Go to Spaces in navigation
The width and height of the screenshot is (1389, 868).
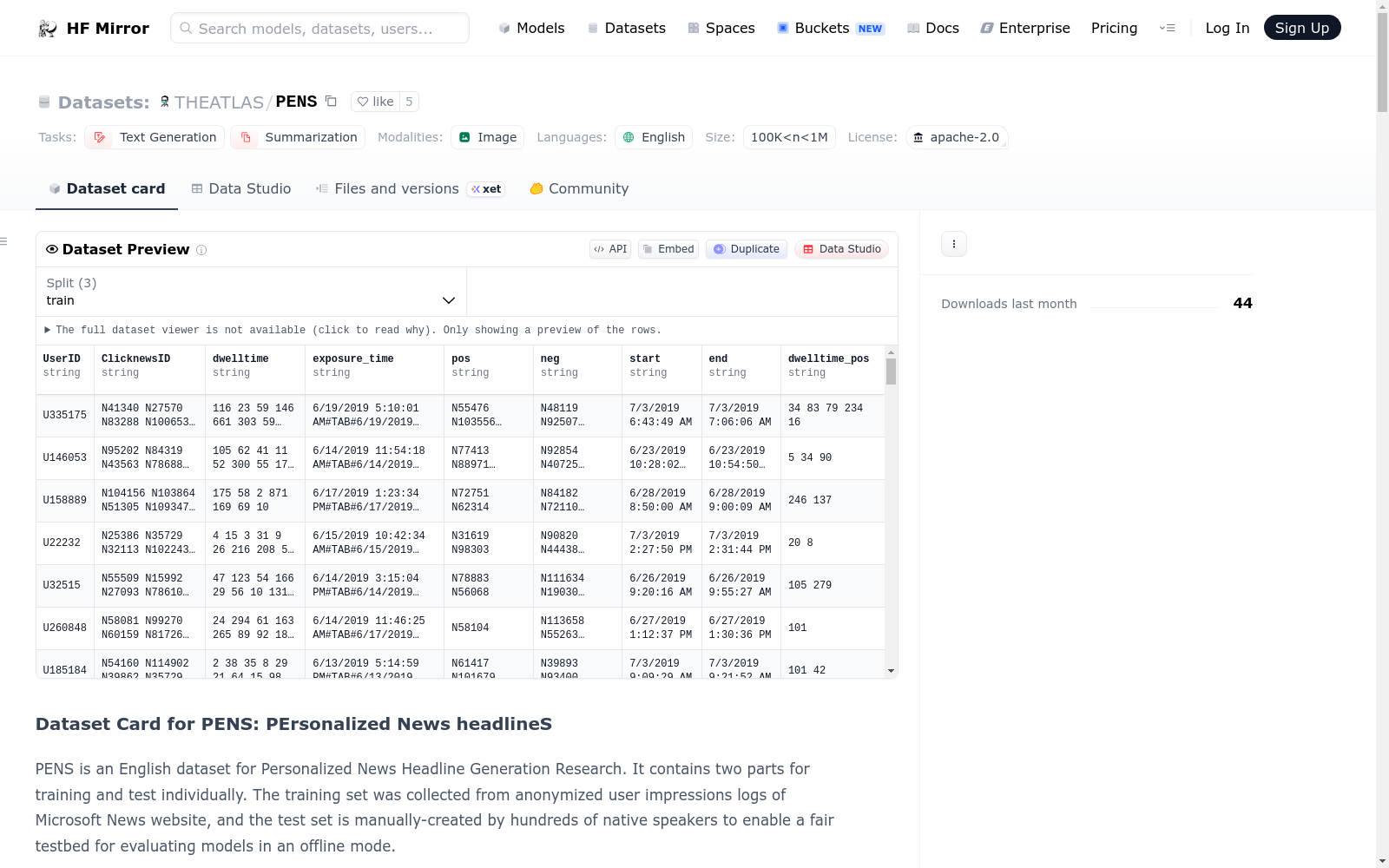pyautogui.click(x=721, y=29)
